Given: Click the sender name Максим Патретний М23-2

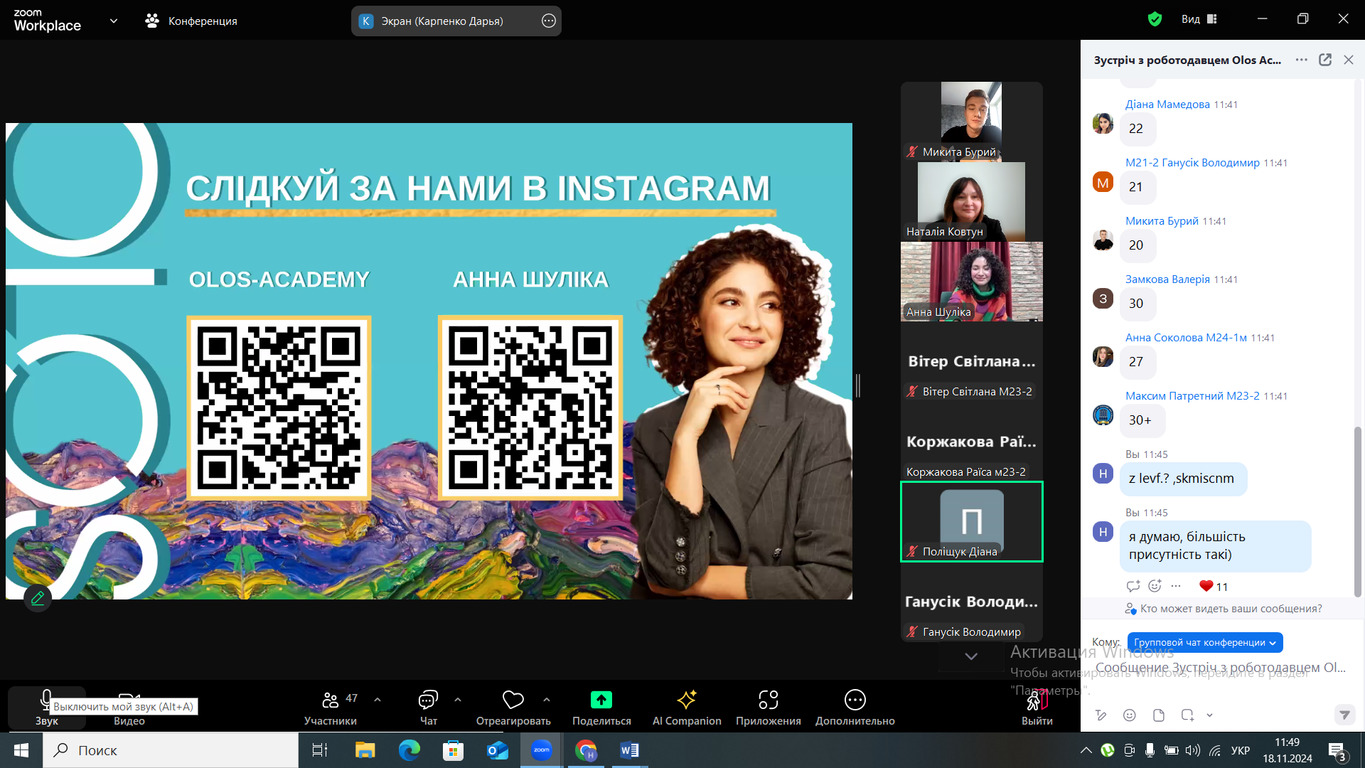Looking at the screenshot, I should click(1192, 396).
